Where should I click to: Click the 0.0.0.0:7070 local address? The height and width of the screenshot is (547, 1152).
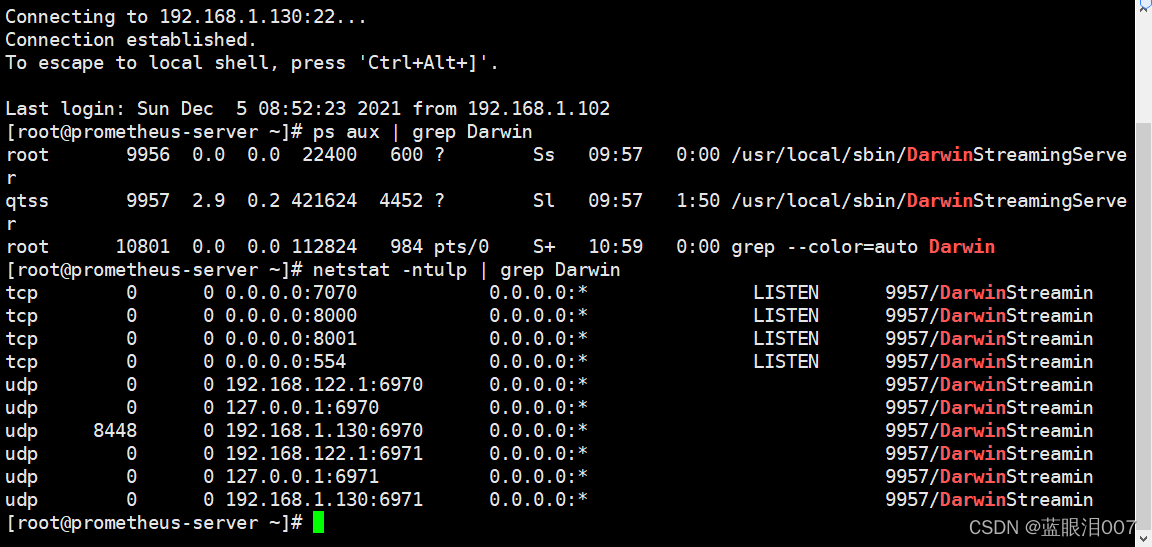291,293
